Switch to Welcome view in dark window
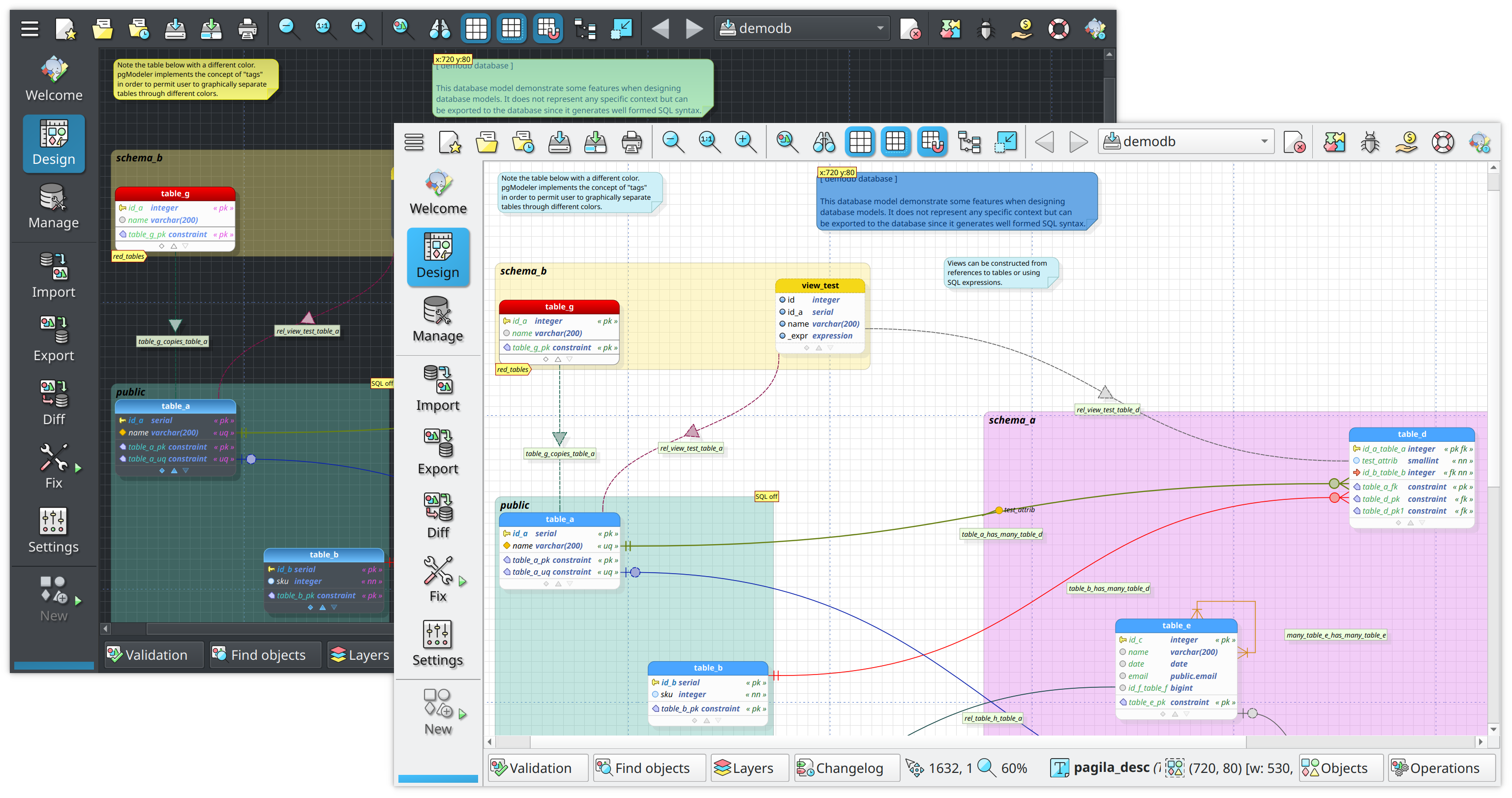The width and height of the screenshot is (1512, 798). [x=54, y=80]
